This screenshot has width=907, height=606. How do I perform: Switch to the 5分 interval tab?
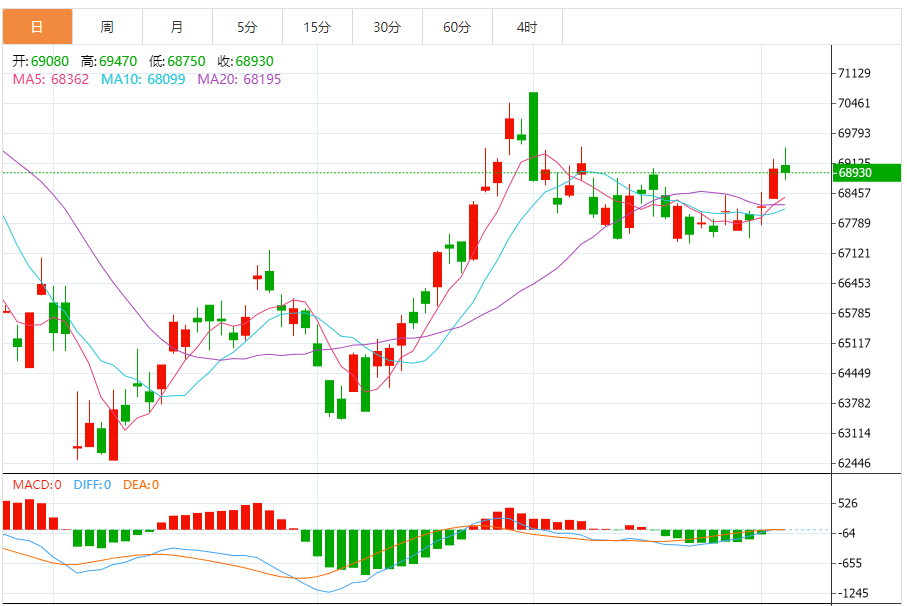(x=248, y=27)
